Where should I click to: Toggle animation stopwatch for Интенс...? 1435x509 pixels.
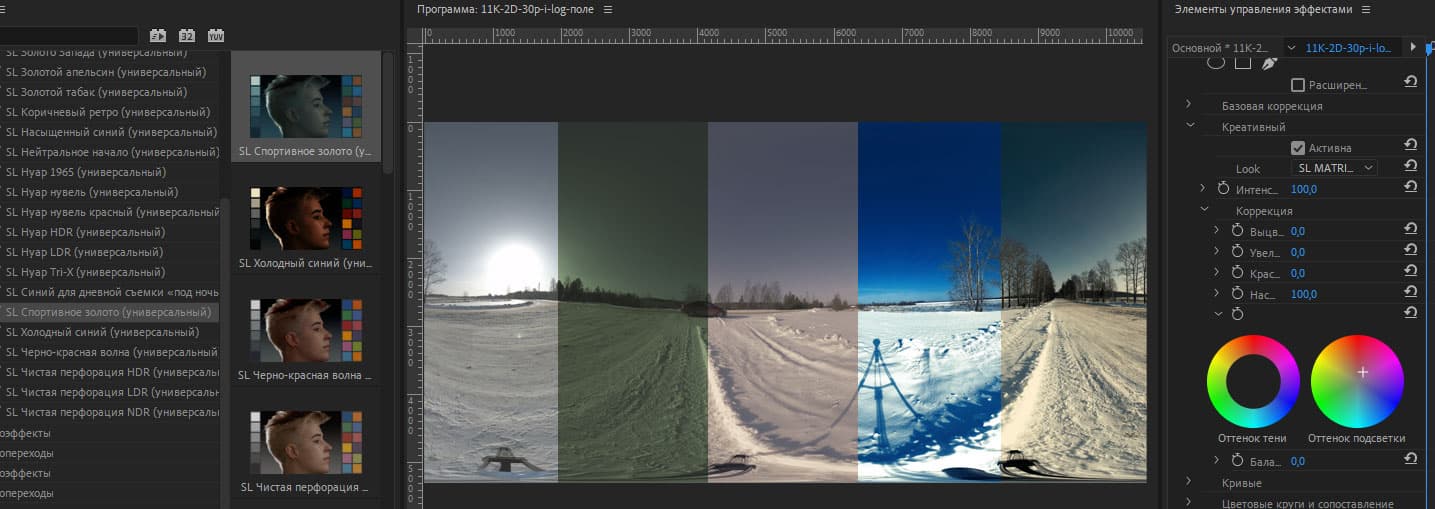click(1224, 189)
